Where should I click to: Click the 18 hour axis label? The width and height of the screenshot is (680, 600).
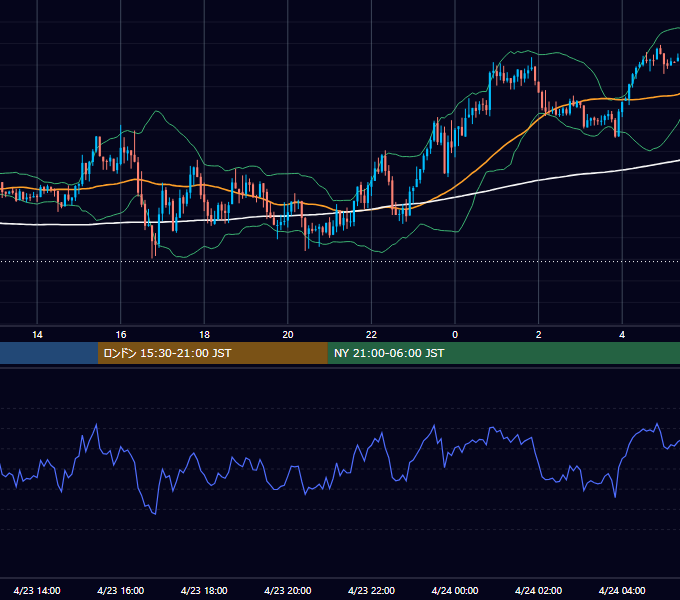(204, 335)
